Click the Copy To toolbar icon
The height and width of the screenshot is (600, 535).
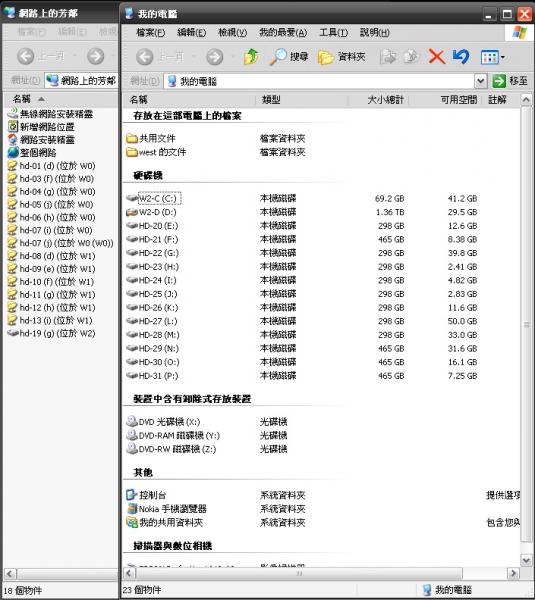click(412, 57)
